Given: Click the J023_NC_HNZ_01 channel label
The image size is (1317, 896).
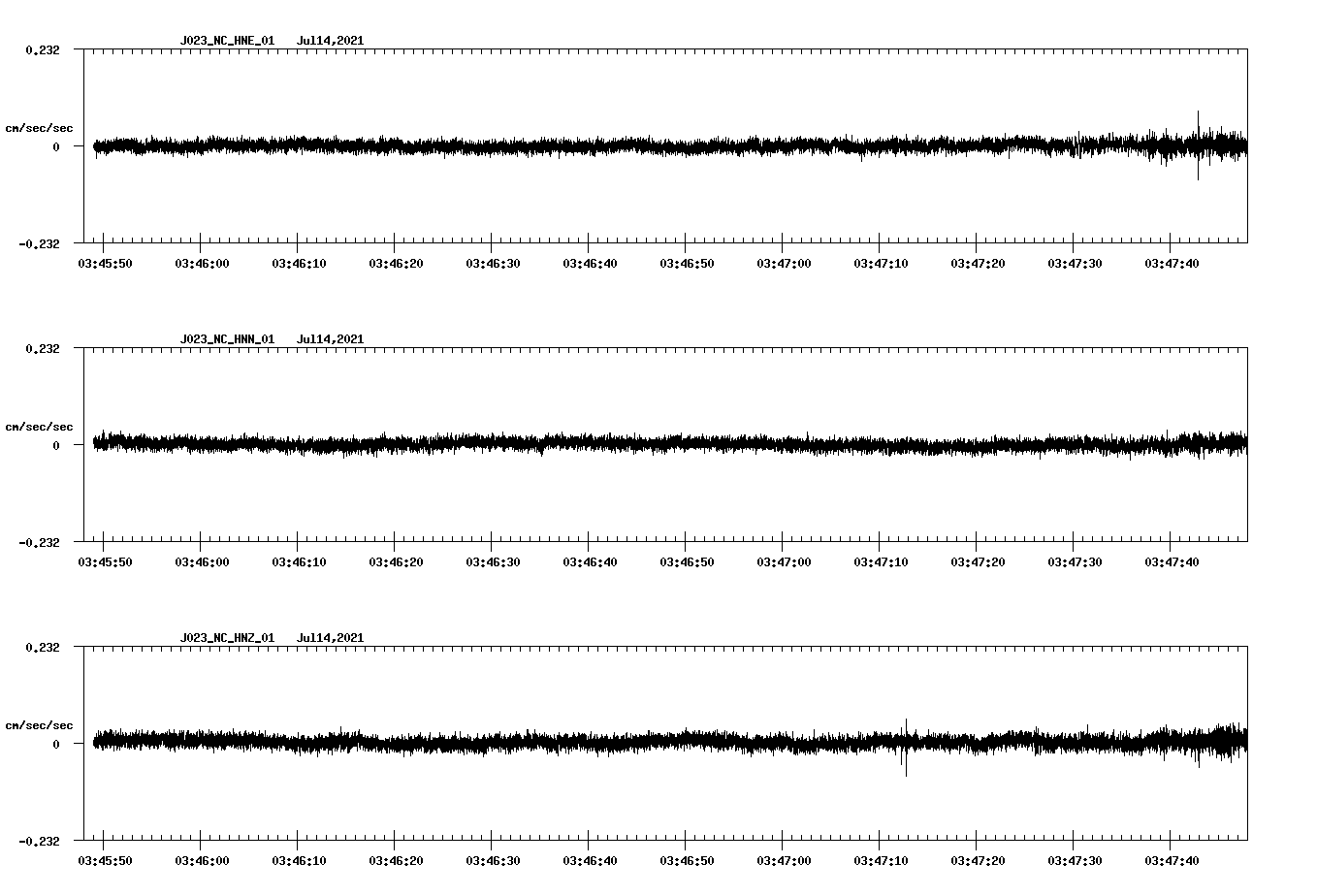Looking at the screenshot, I should (x=227, y=637).
